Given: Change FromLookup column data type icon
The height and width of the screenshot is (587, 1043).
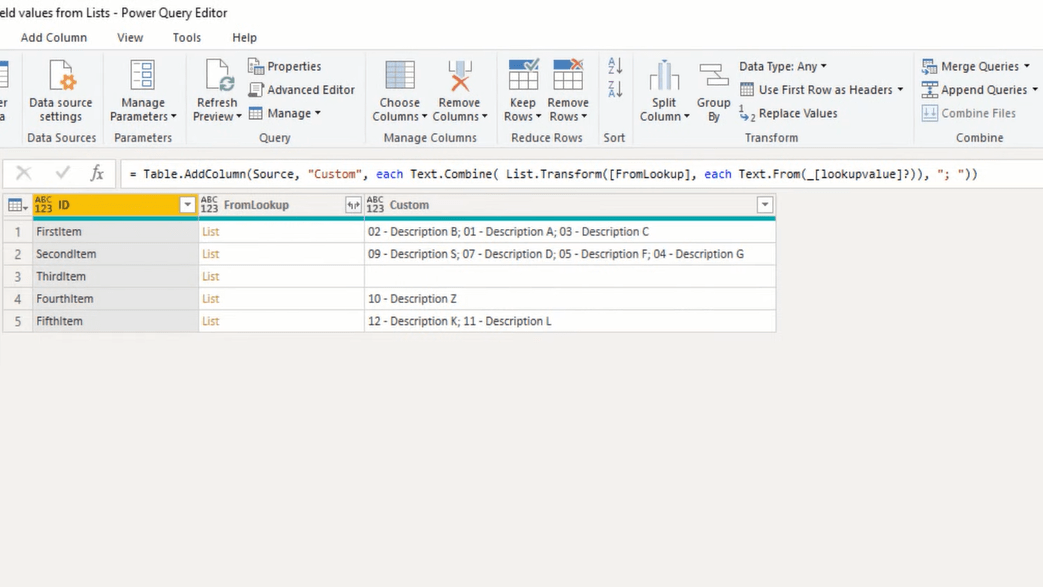Looking at the screenshot, I should [209, 205].
